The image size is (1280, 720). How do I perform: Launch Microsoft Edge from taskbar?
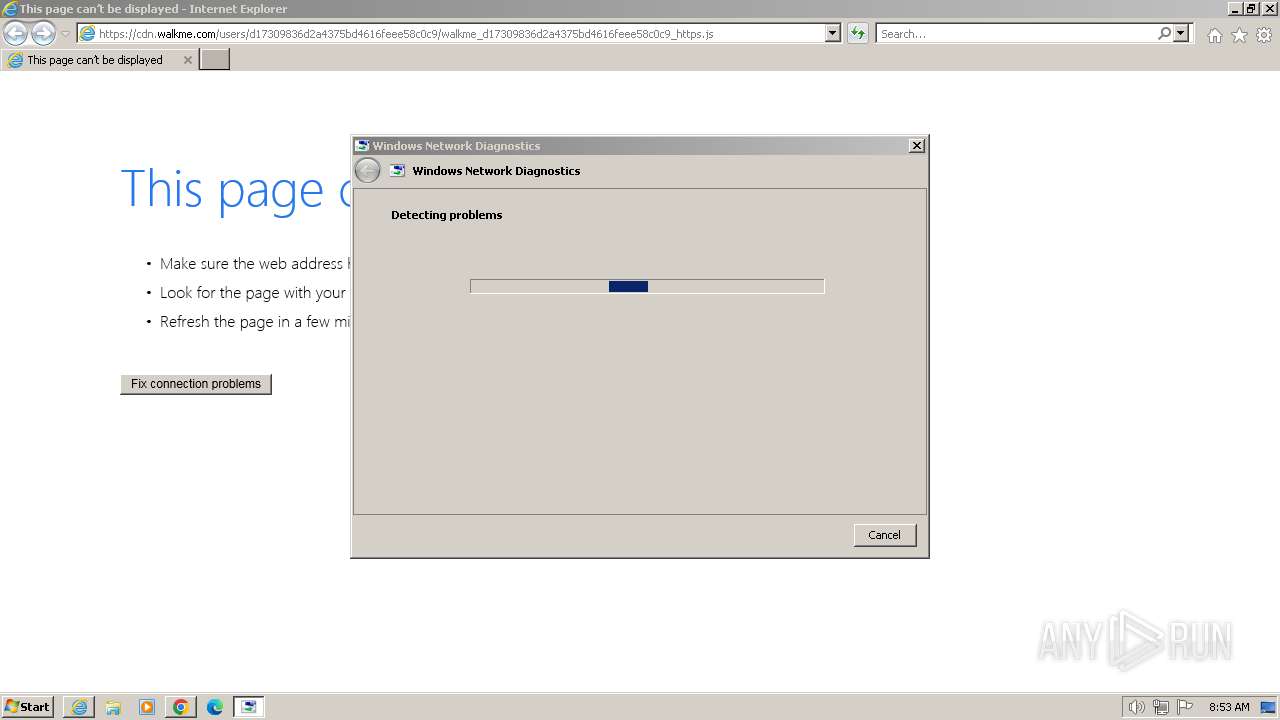coord(215,707)
